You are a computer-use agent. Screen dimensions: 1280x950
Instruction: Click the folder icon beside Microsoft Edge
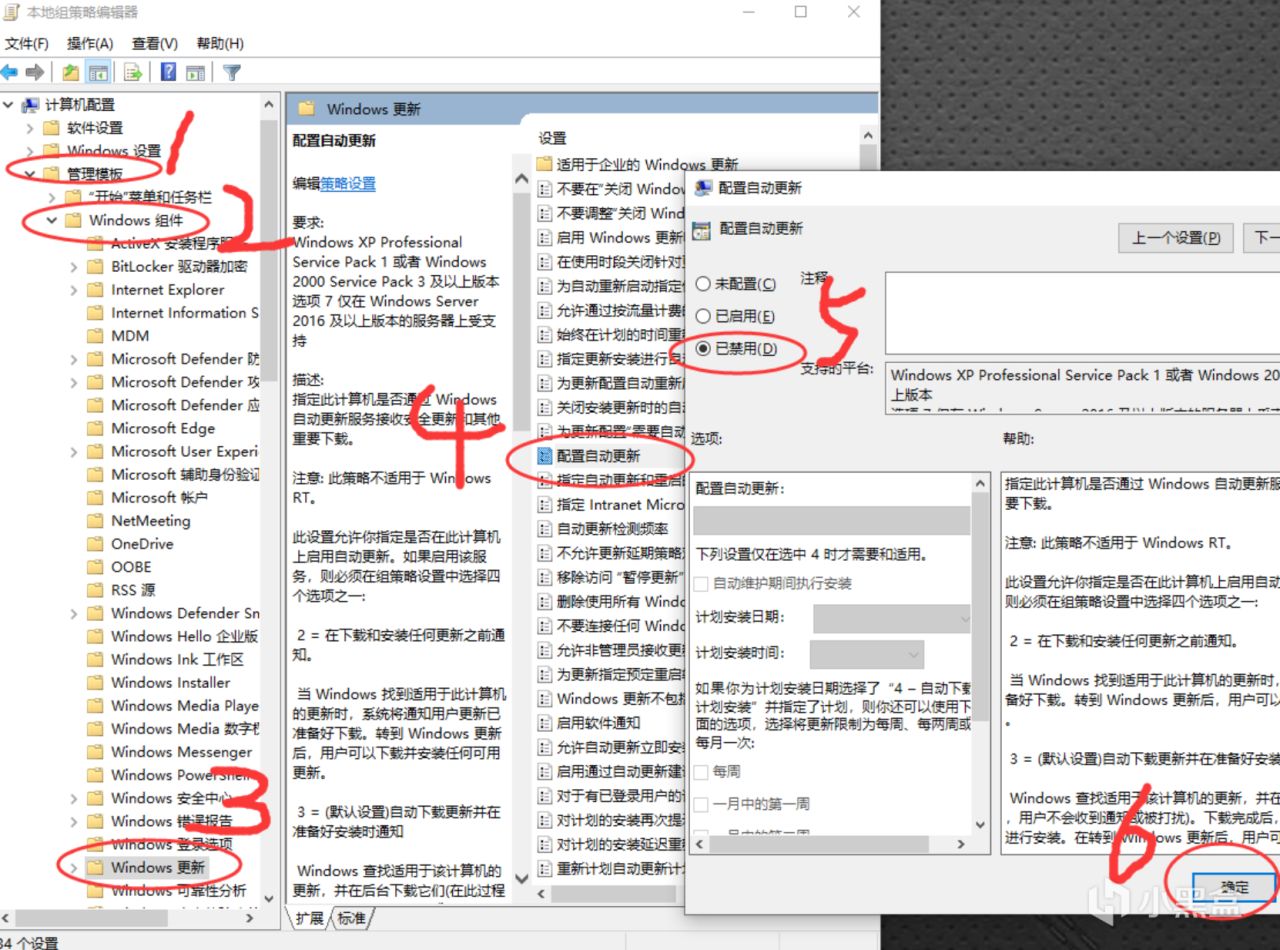coord(95,428)
